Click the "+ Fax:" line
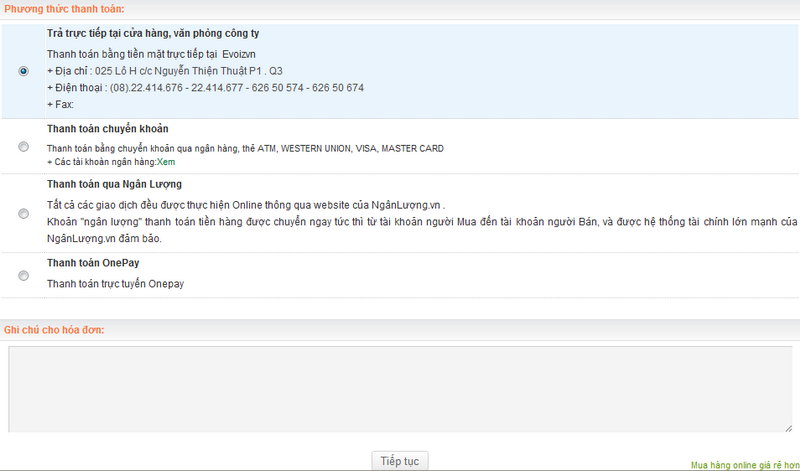 [60, 105]
